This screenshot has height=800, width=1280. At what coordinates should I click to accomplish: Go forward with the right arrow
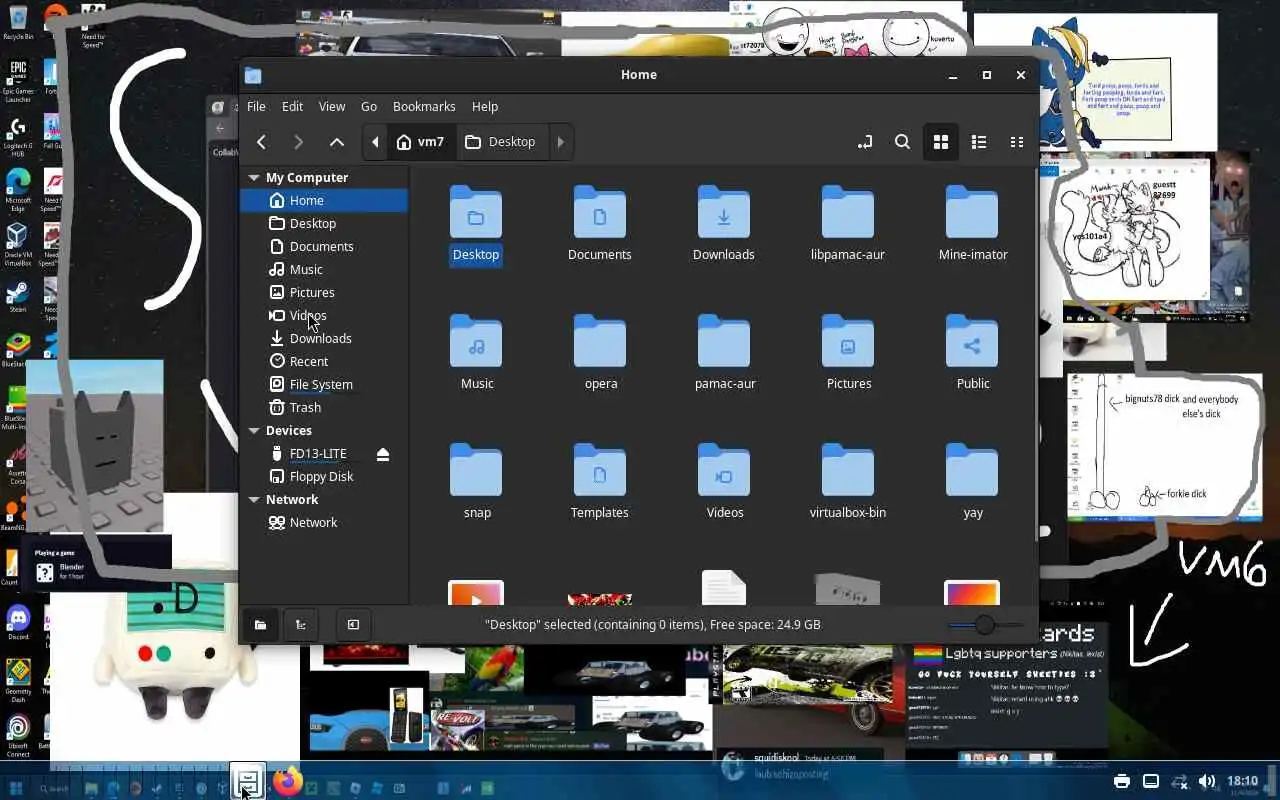click(x=298, y=142)
